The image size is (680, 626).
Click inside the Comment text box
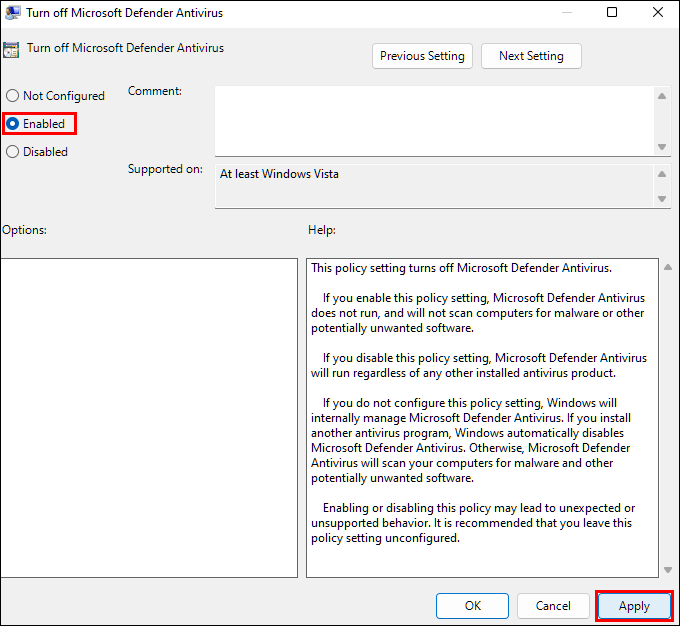point(434,119)
